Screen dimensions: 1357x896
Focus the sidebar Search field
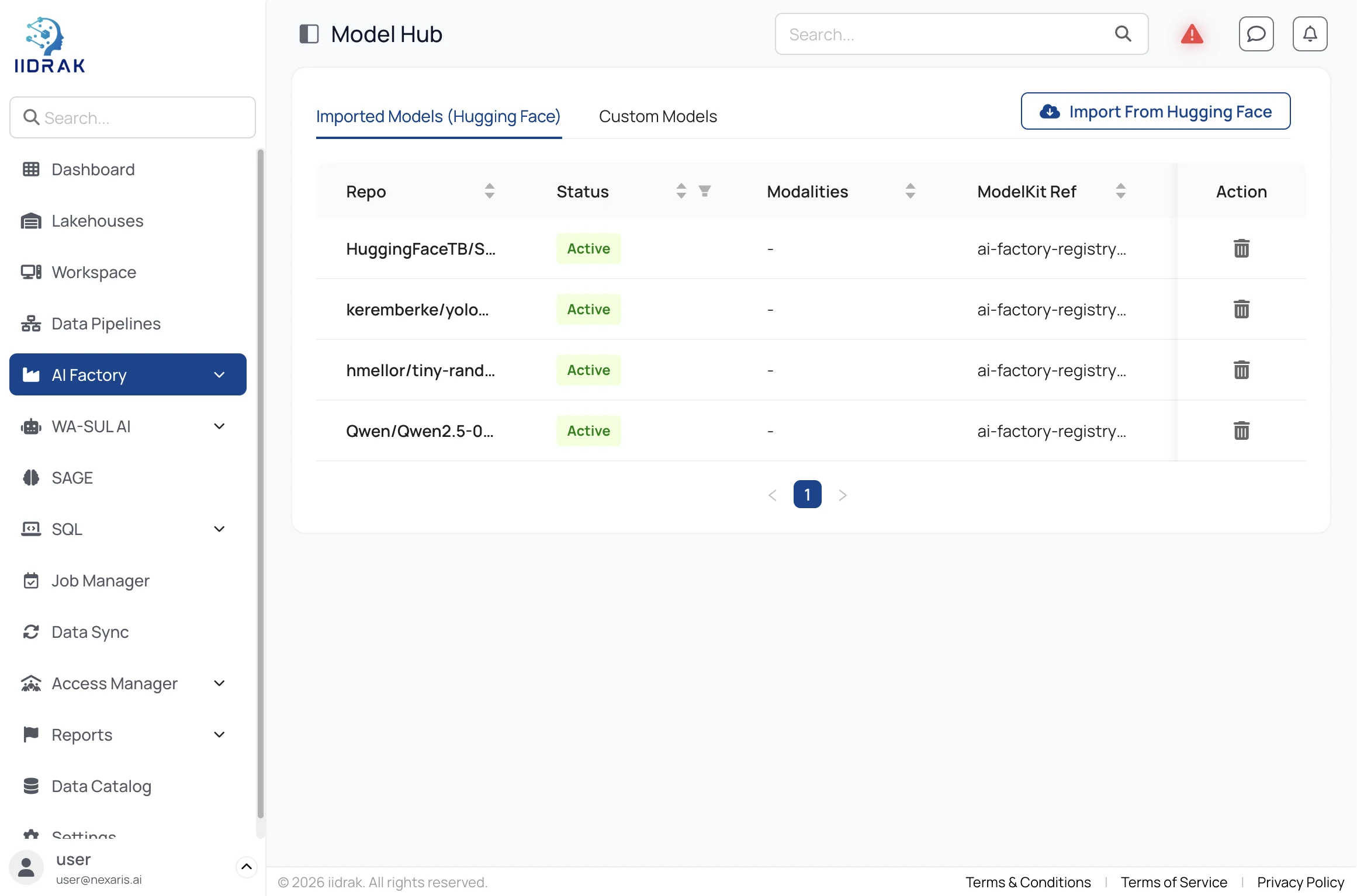(133, 117)
